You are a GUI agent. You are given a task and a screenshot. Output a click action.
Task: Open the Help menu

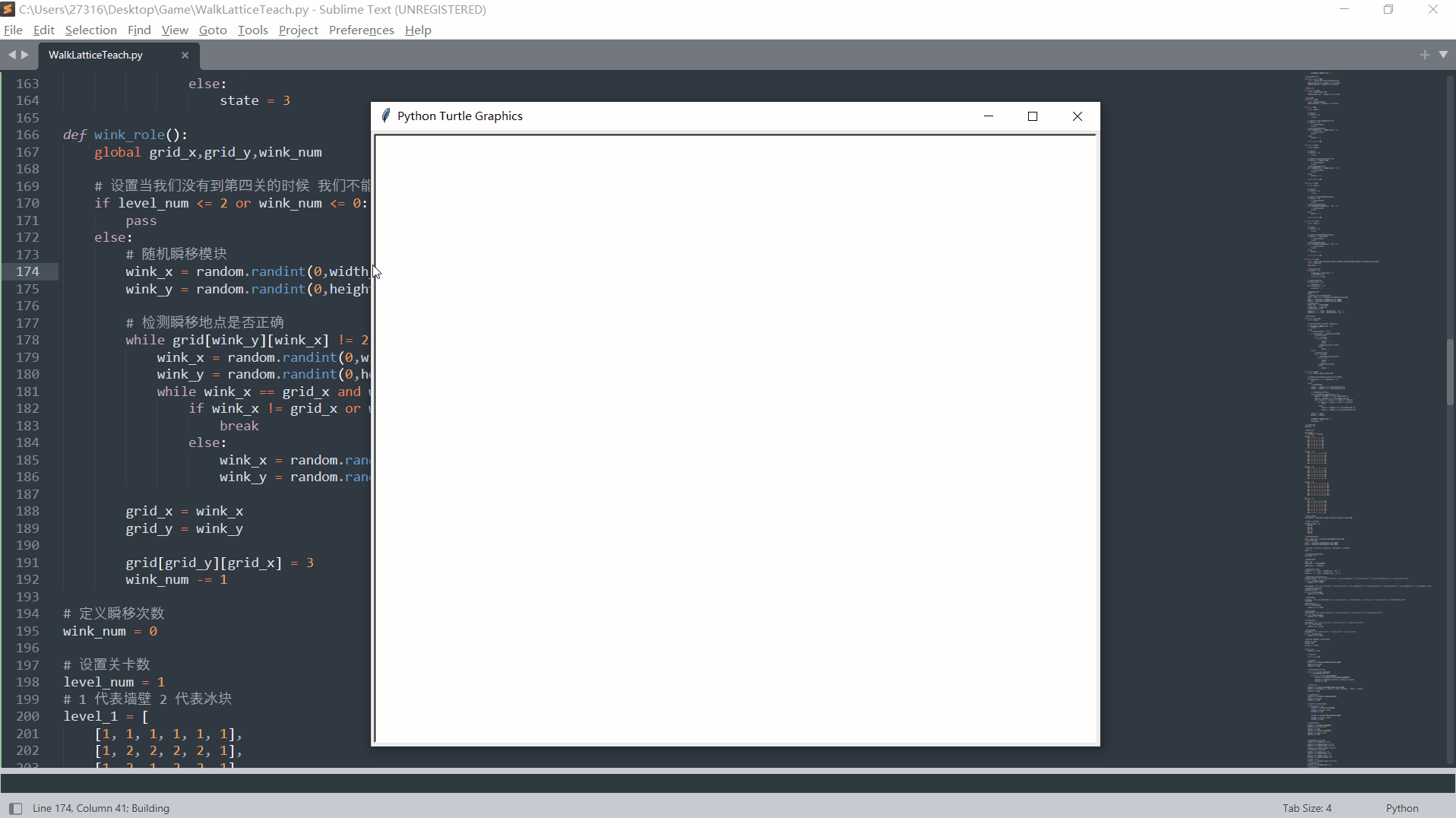tap(418, 30)
